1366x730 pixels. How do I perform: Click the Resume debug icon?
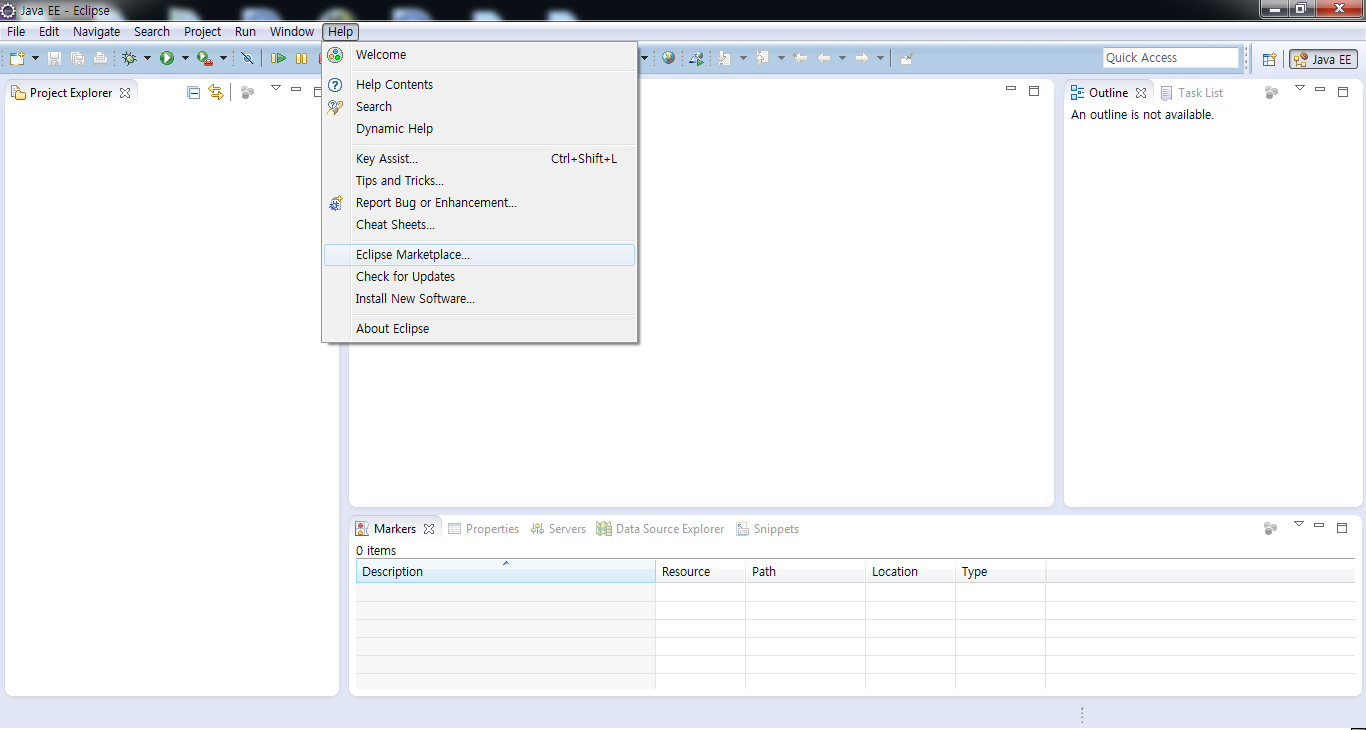click(x=278, y=58)
